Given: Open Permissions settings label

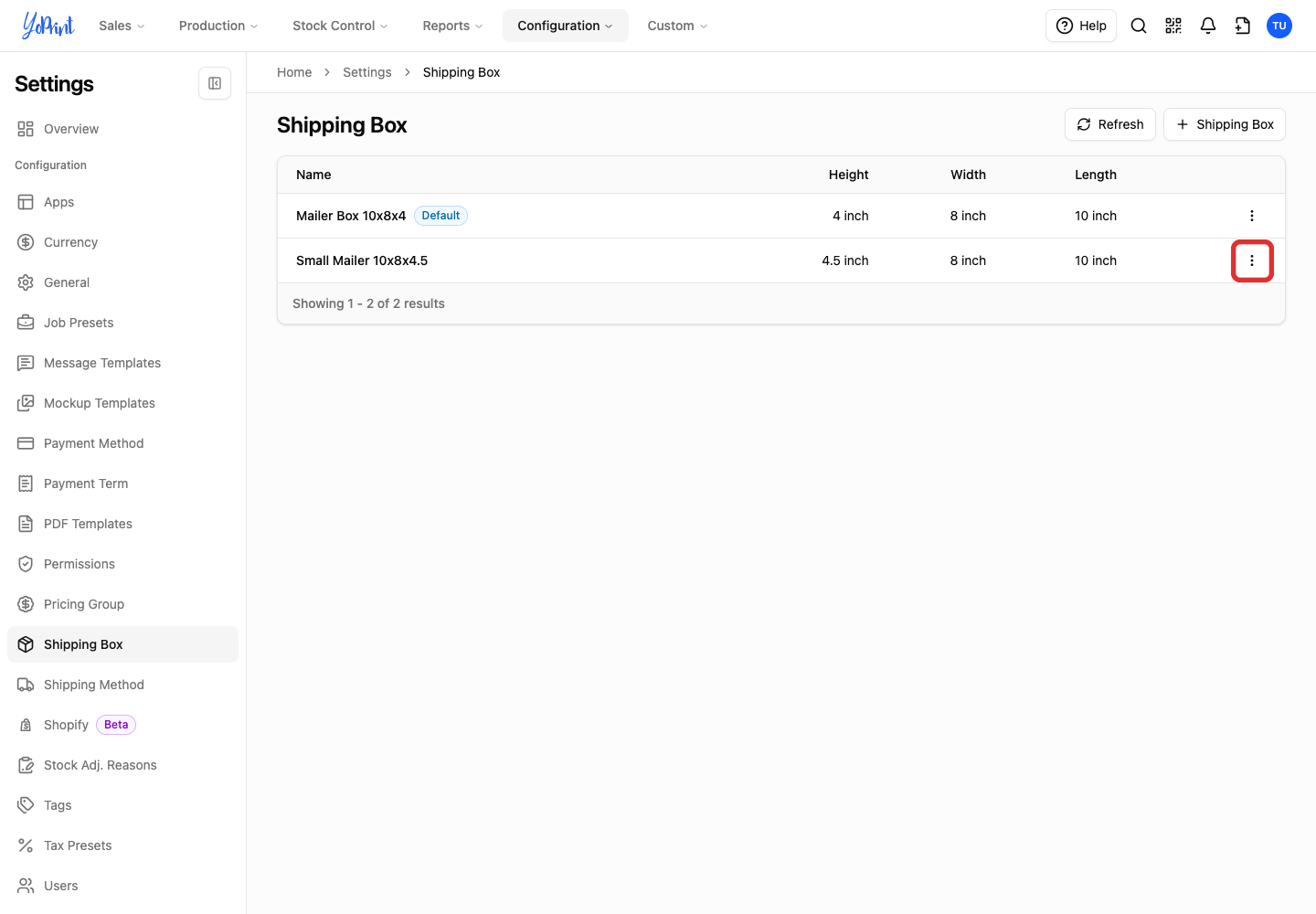Looking at the screenshot, I should click(x=80, y=564).
